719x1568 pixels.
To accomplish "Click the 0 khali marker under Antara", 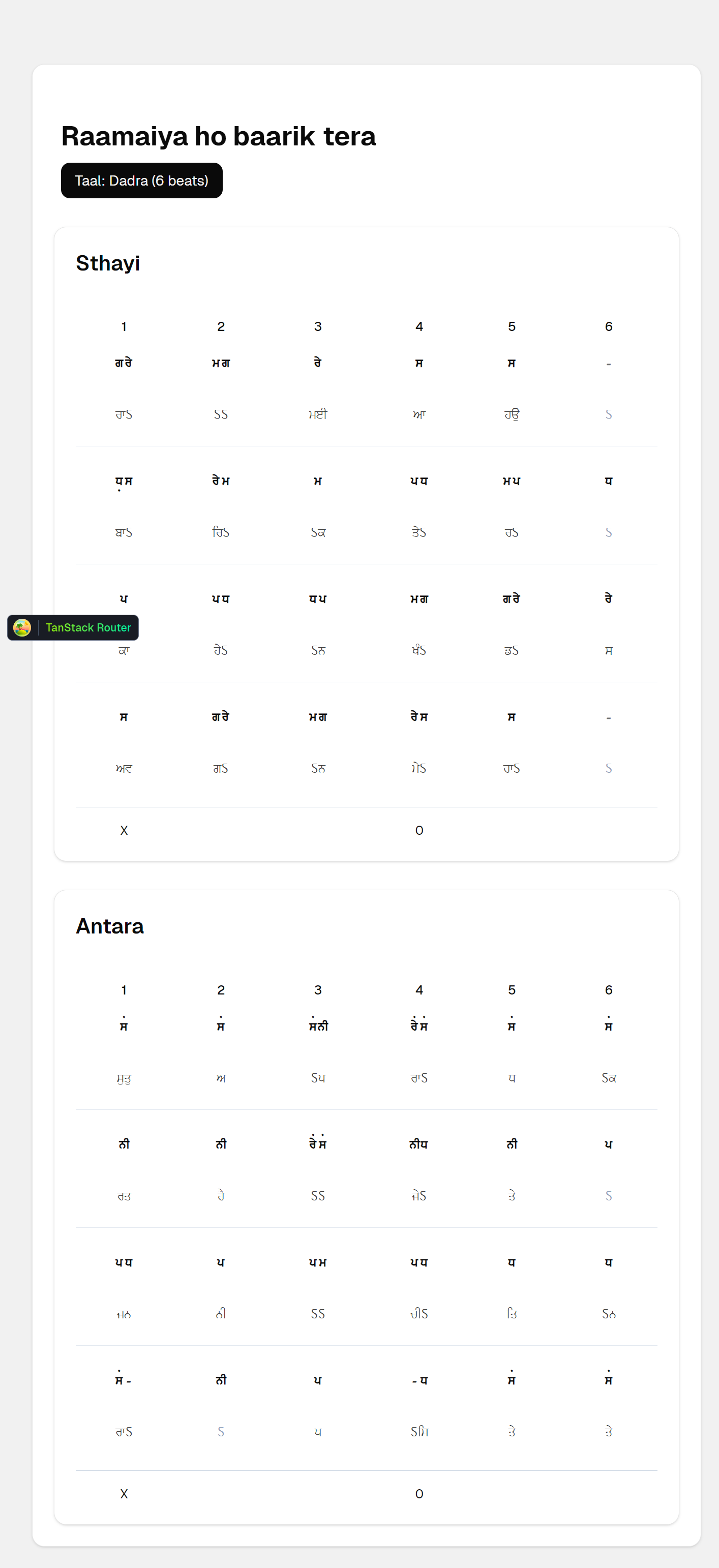I will (419, 1494).
